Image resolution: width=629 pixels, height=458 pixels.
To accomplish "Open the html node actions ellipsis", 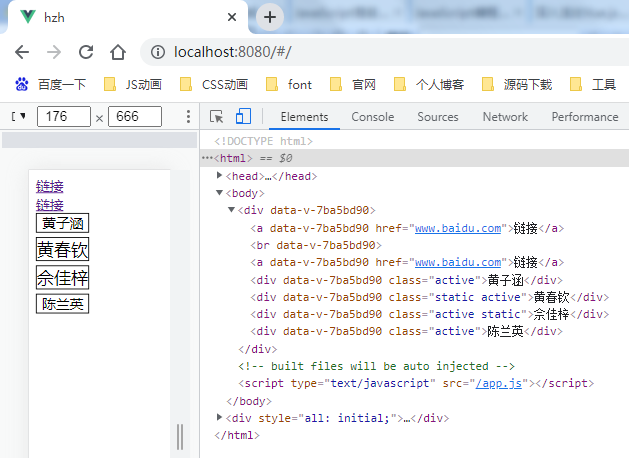I will [207, 158].
